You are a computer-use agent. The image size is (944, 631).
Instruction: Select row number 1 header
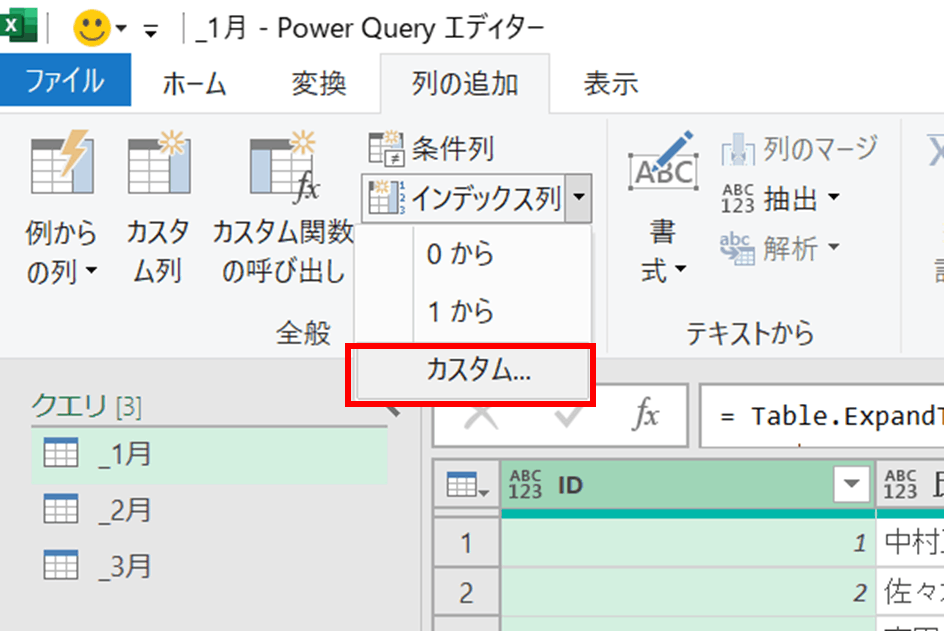[x=467, y=543]
